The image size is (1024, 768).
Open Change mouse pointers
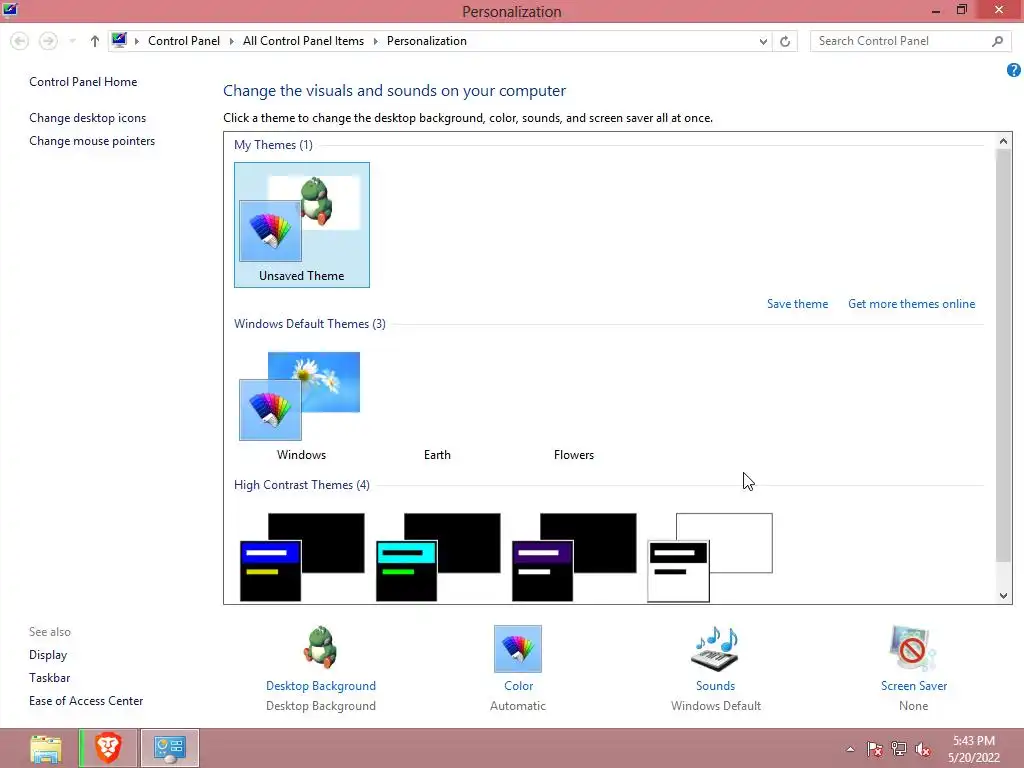click(x=92, y=140)
